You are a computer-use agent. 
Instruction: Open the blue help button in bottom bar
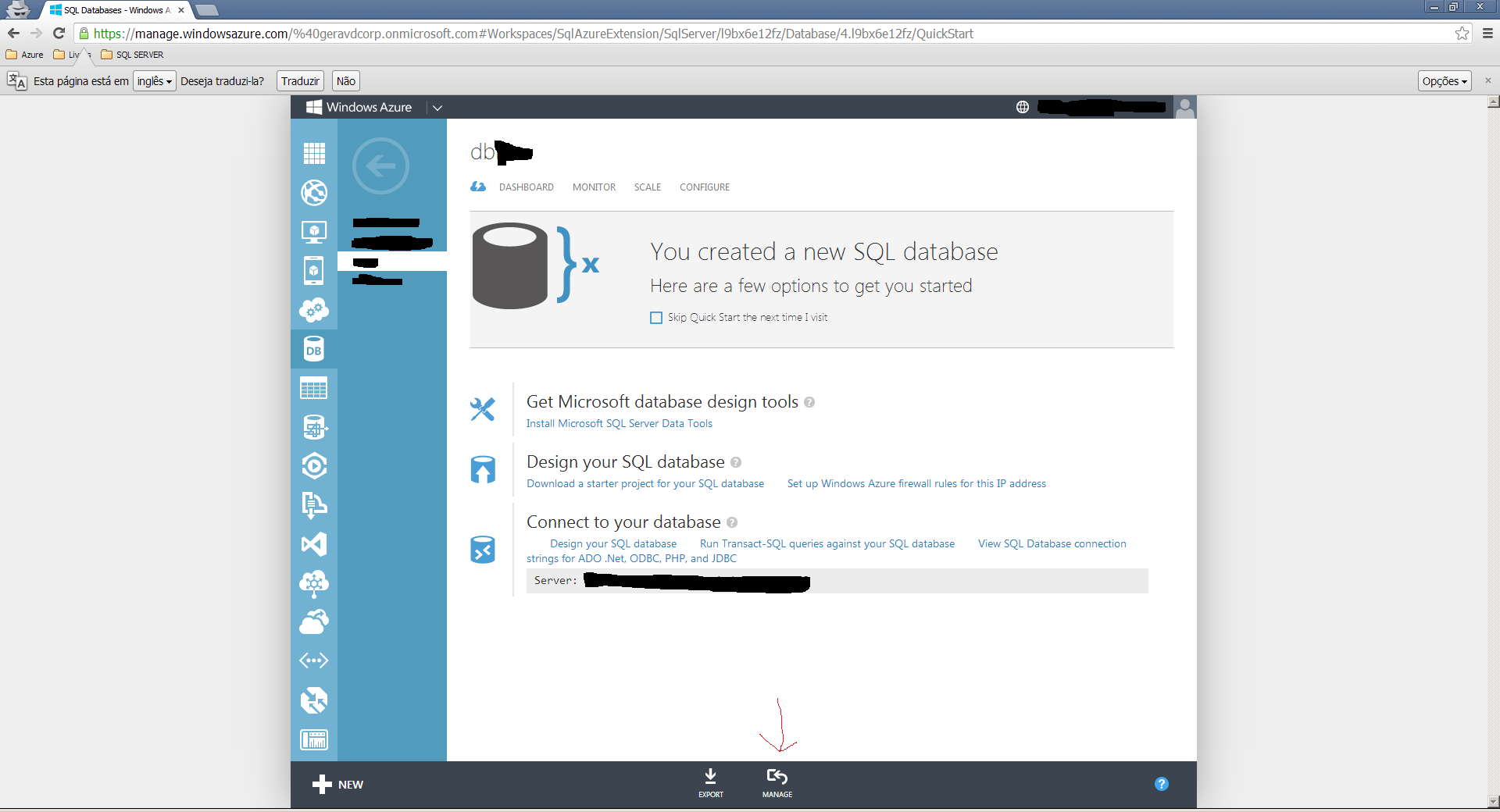(1162, 784)
